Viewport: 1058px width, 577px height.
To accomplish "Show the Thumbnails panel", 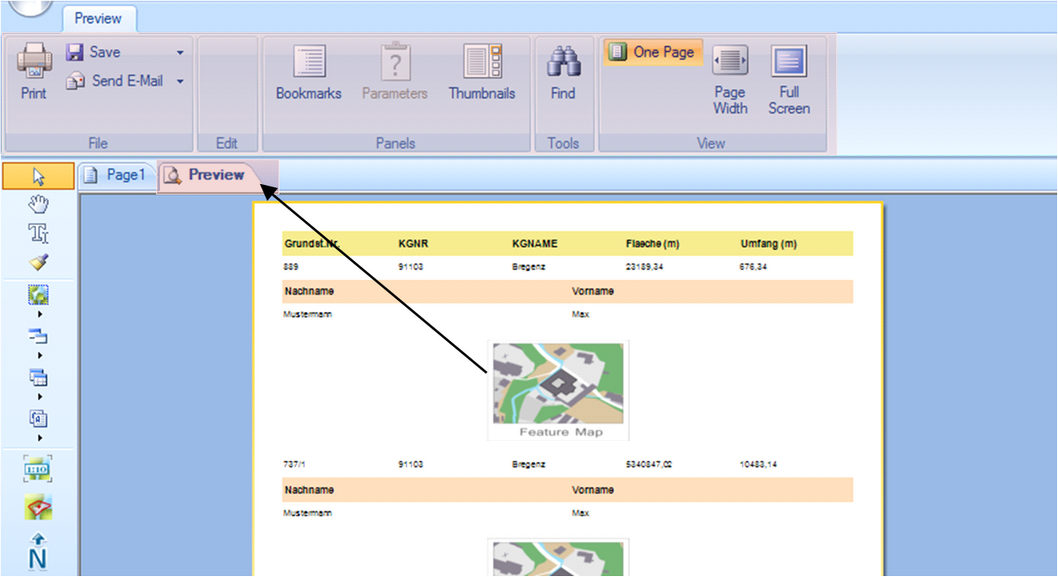I will 482,73.
